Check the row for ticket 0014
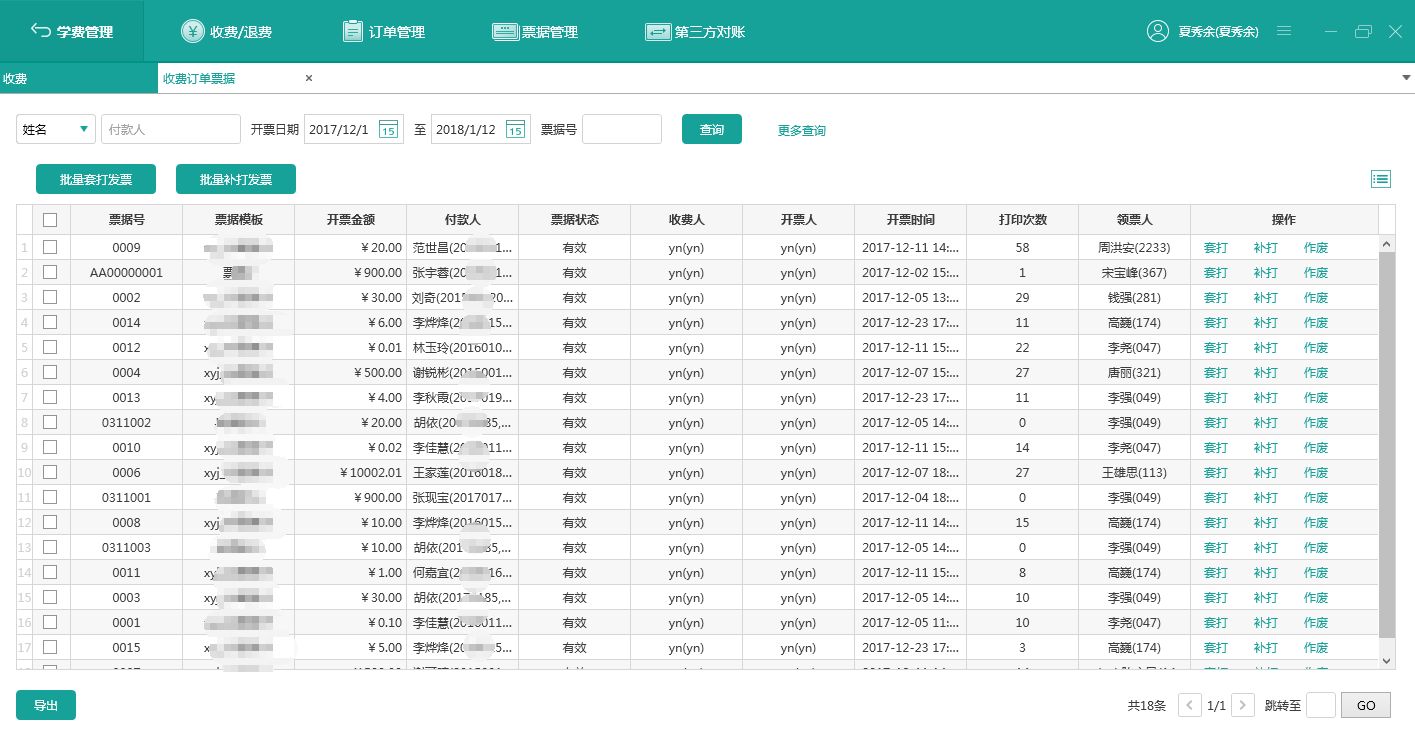The width and height of the screenshot is (1415, 748). [50, 322]
